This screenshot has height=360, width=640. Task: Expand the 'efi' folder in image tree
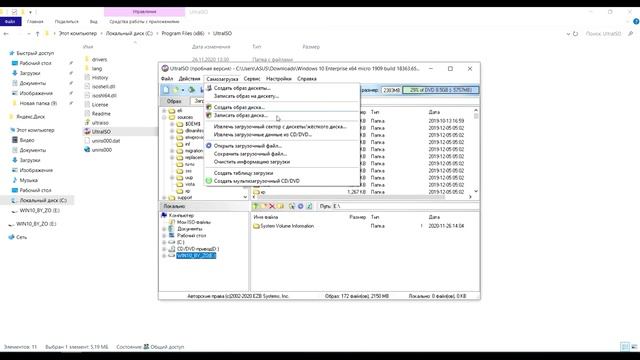coord(164,111)
